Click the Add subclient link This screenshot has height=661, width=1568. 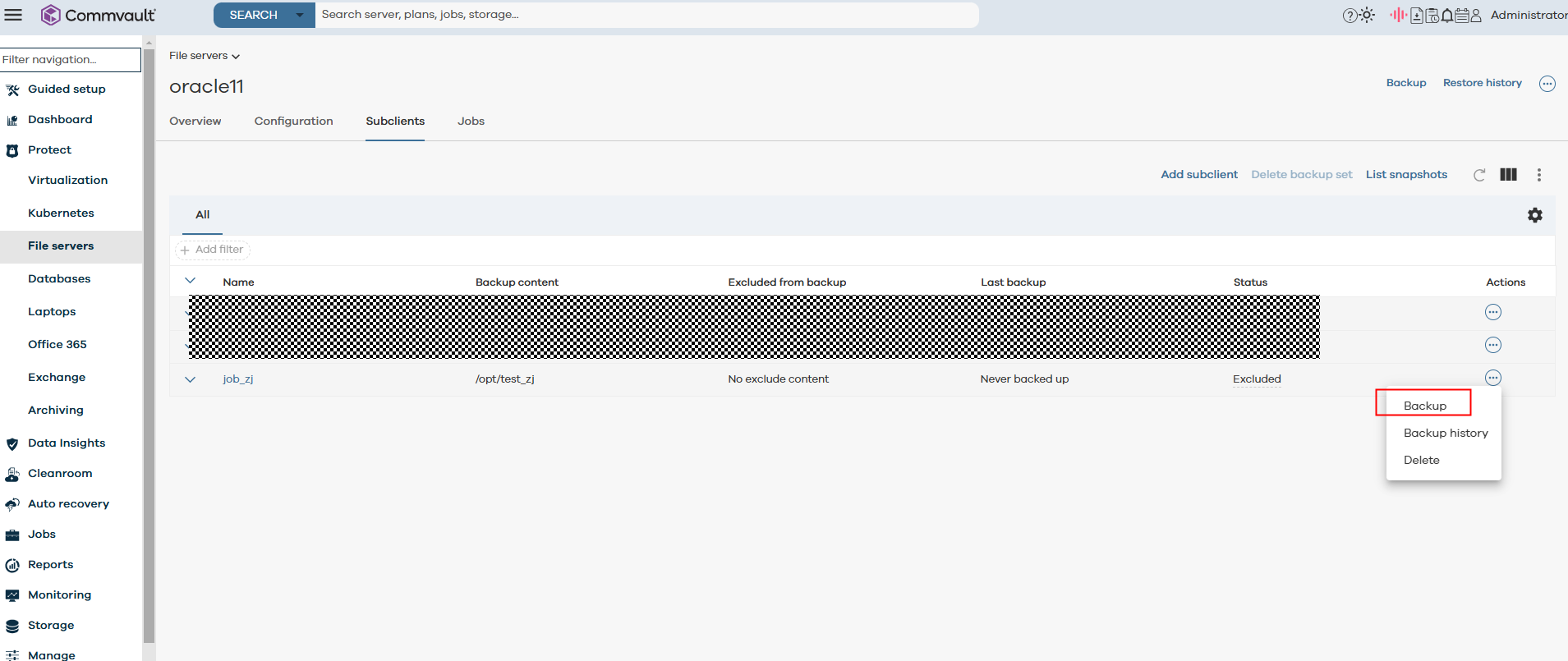[x=1198, y=175]
